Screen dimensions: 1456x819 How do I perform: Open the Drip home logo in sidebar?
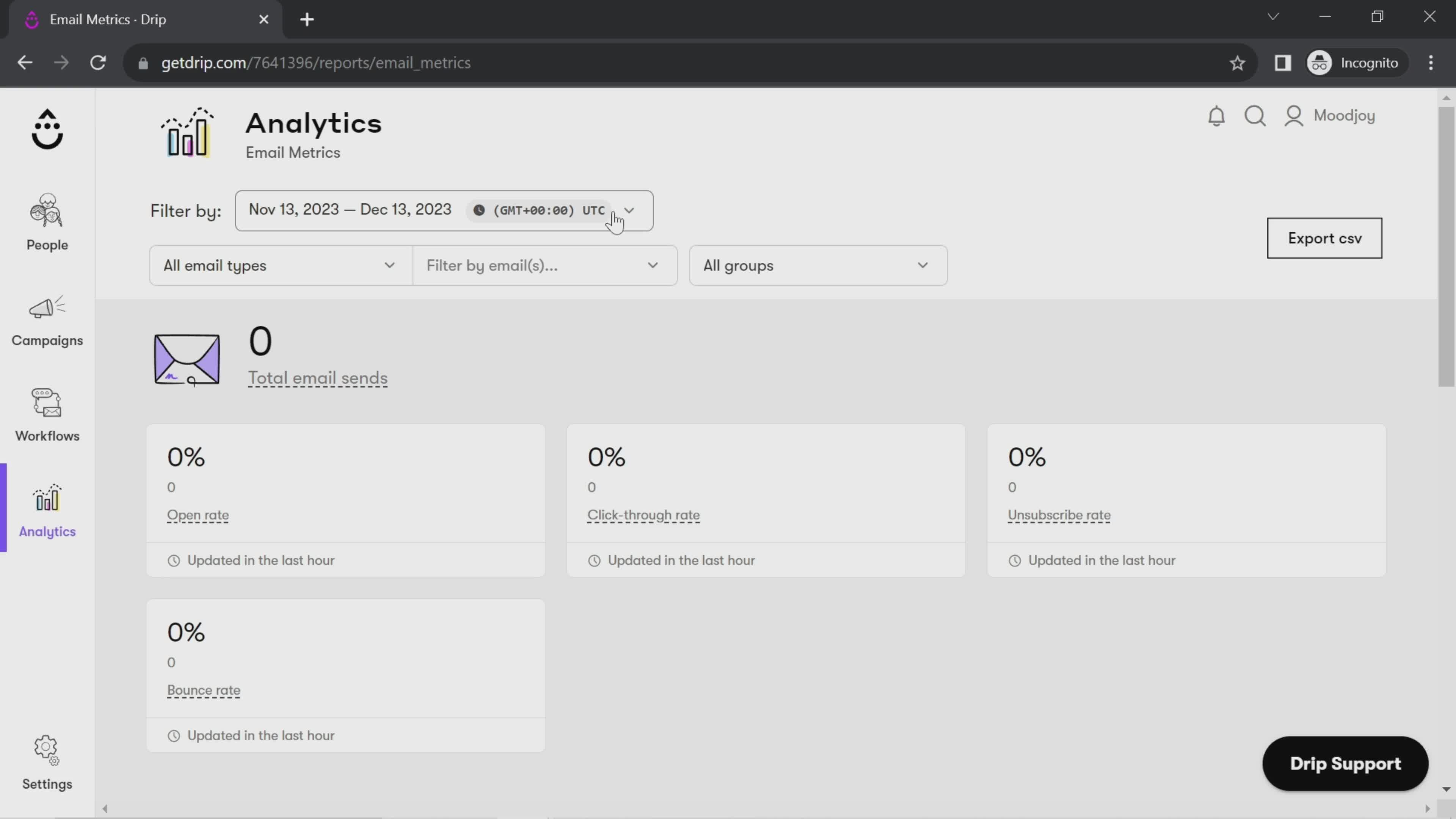click(x=47, y=129)
